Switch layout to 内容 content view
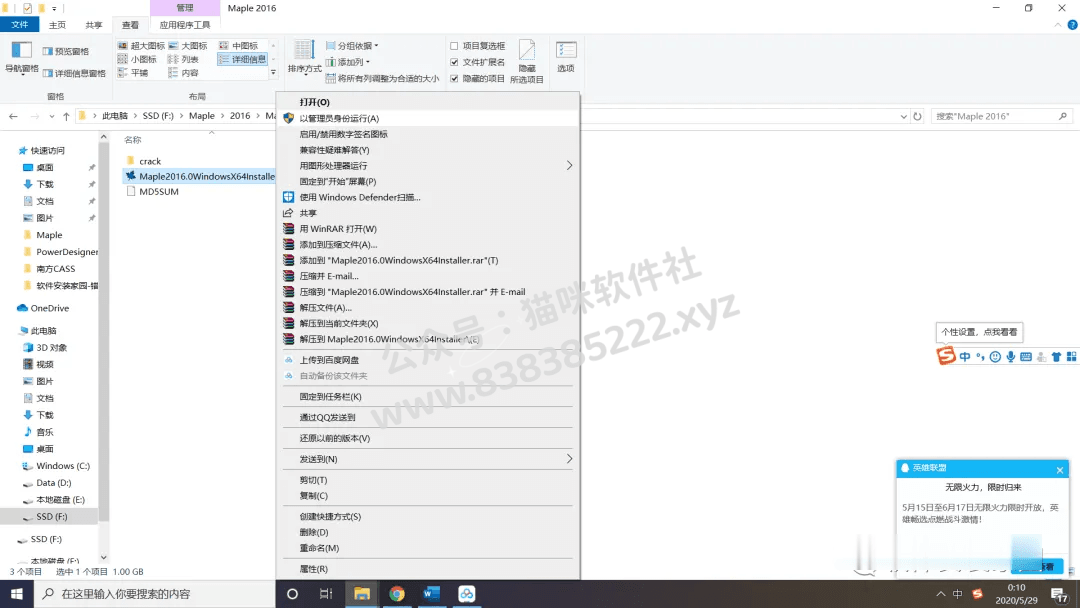The image size is (1080, 608). [183, 72]
